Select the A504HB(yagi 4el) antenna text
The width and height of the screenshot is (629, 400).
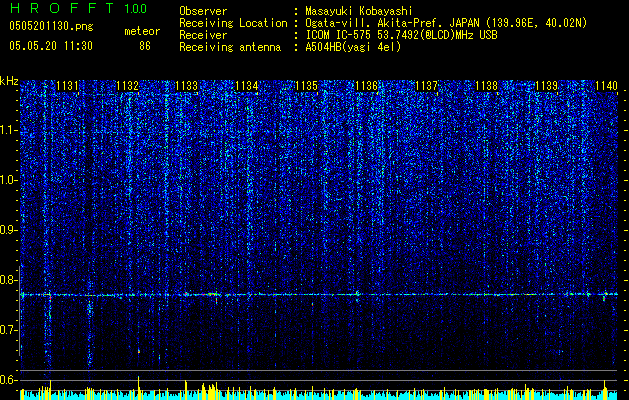click(x=353, y=47)
